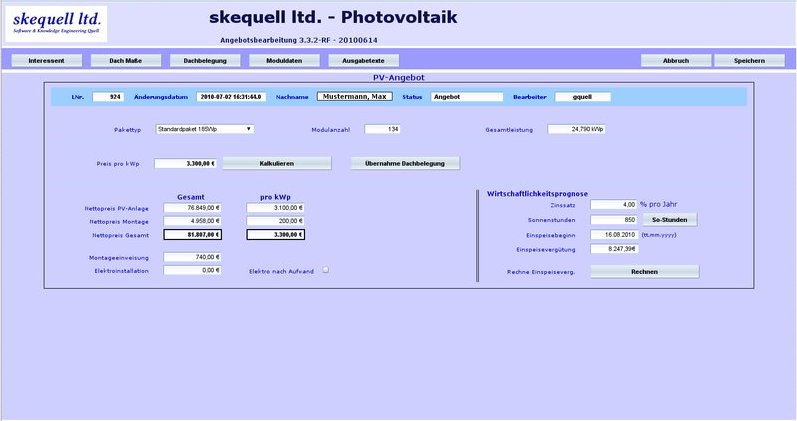
Task: Select the Nachname field Mustermann, Max
Action: coord(355,97)
